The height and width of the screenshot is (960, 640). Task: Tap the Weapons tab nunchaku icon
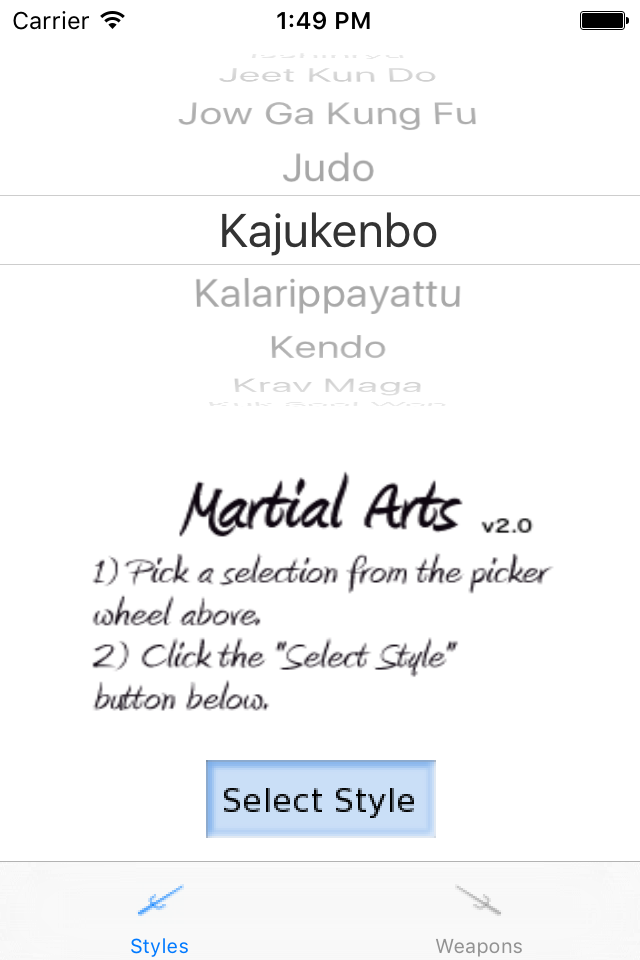pos(478,900)
